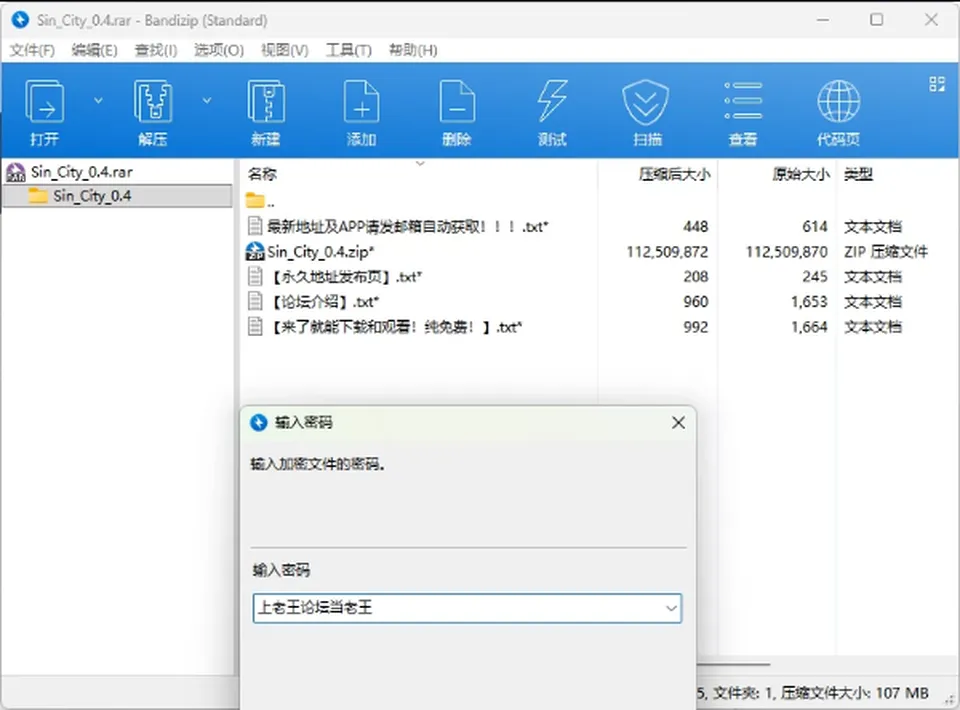The height and width of the screenshot is (710, 960).
Task: Click the 添加 (Add) toolbar icon
Action: 361,102
